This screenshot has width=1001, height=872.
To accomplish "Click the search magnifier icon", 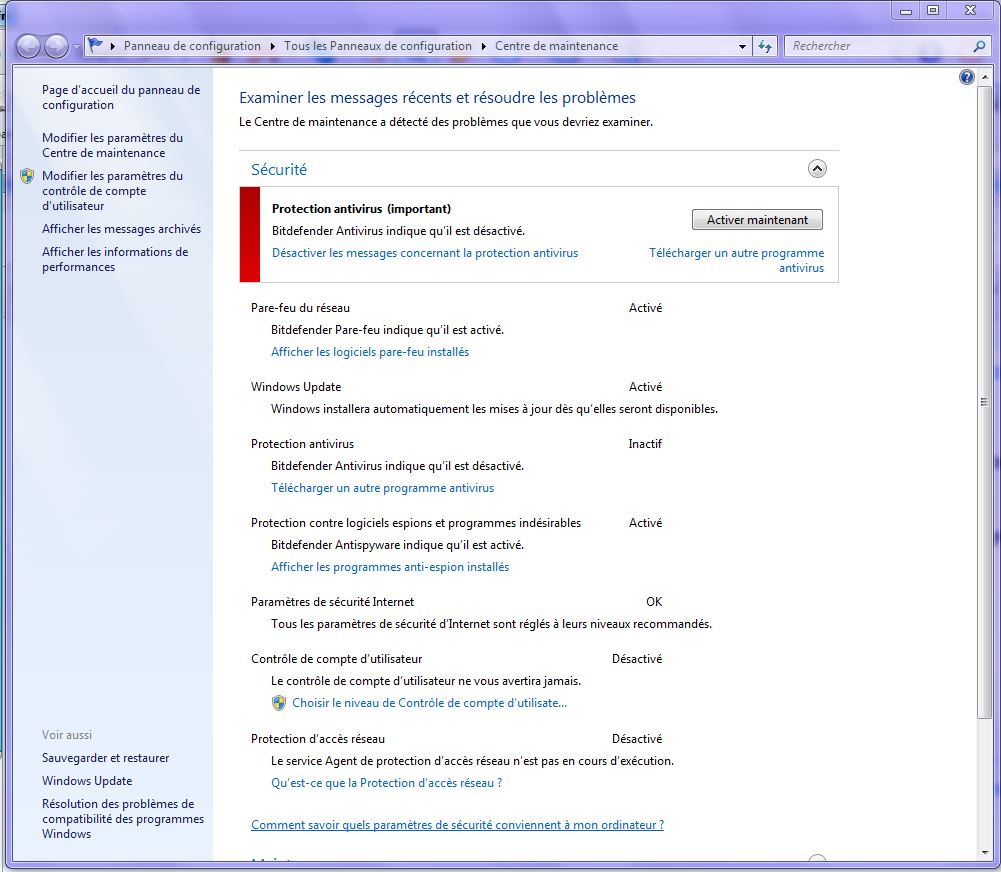I will [979, 46].
